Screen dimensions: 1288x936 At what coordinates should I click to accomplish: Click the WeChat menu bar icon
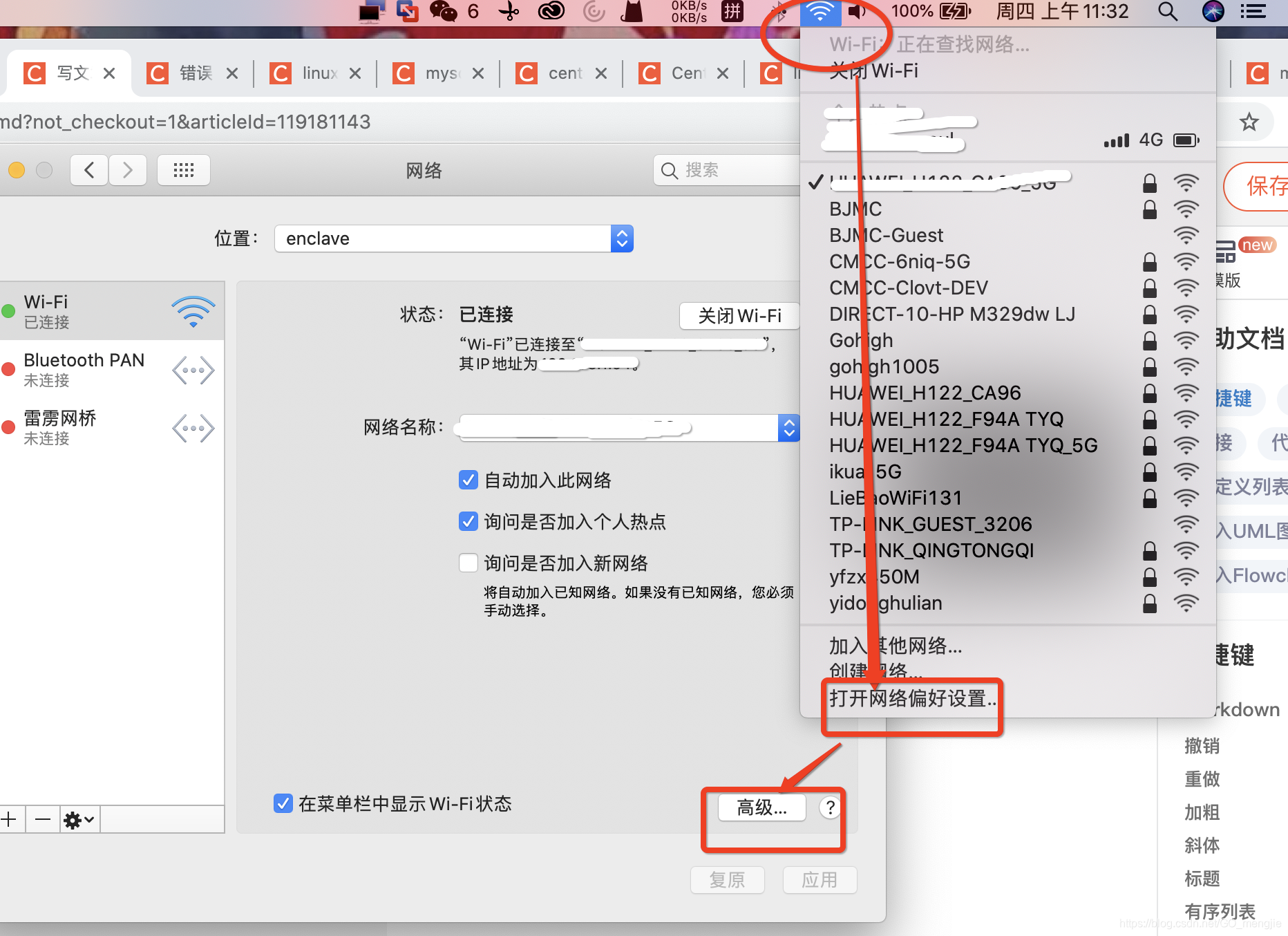click(443, 12)
